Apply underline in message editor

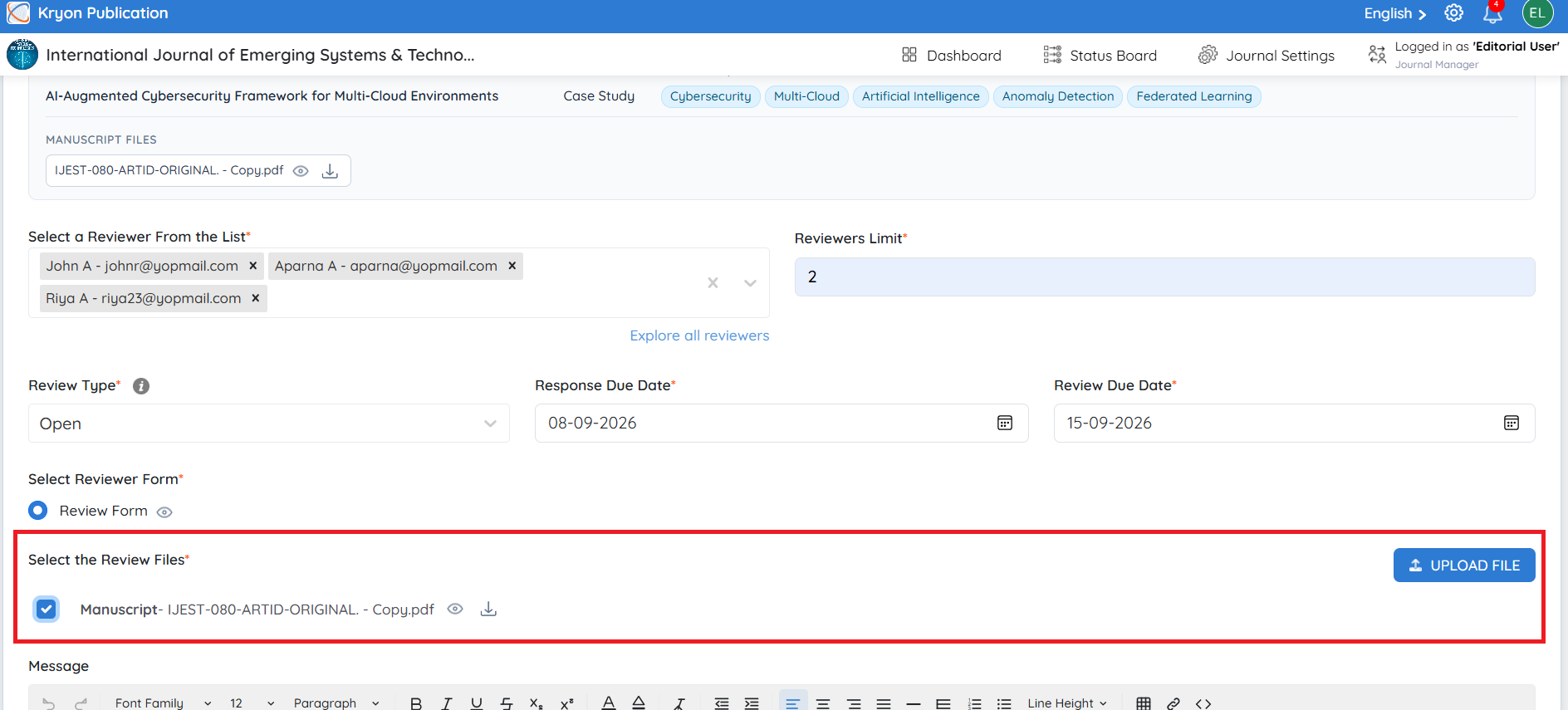click(x=476, y=703)
